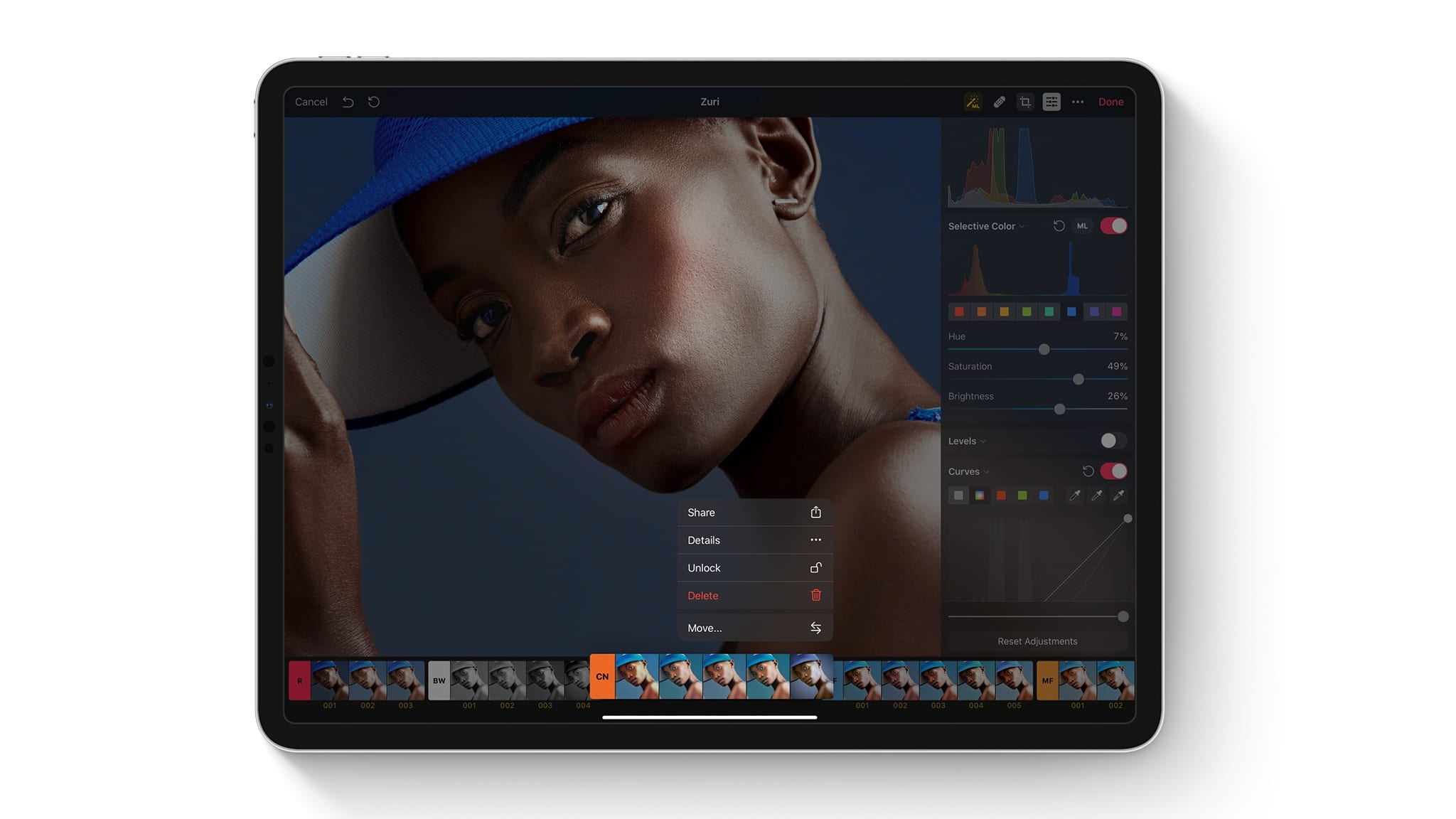Activate the ML Enhance magic wand tool
1456x819 pixels.
pyautogui.click(x=973, y=102)
